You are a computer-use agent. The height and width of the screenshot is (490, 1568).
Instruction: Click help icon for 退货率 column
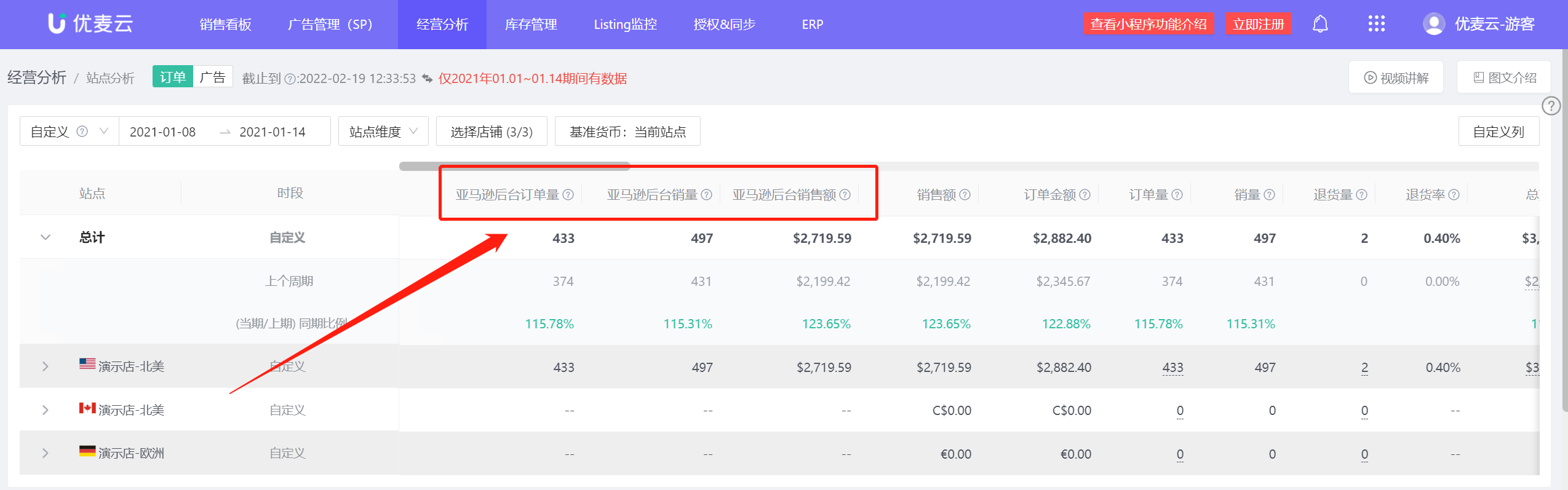click(x=1454, y=195)
